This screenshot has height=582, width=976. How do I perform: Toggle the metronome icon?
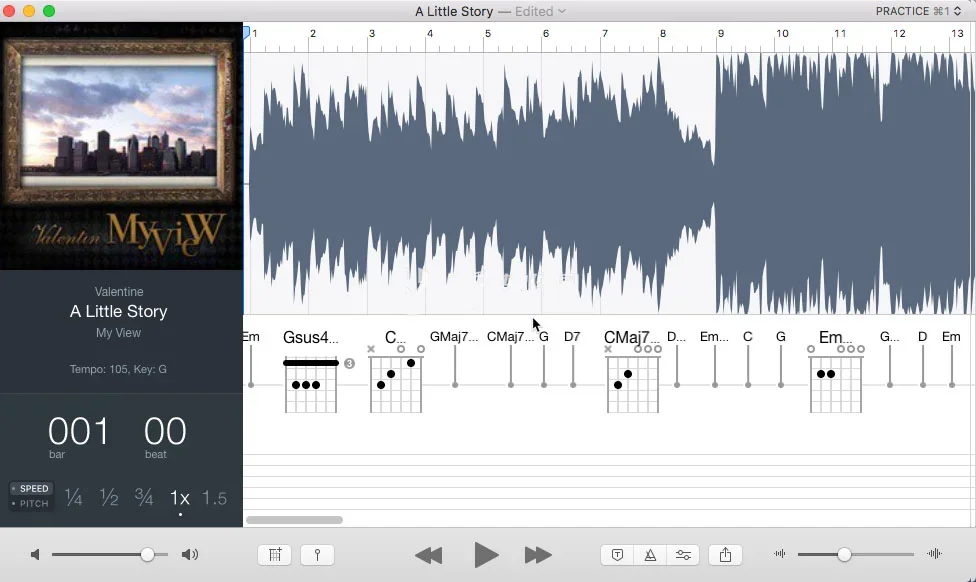point(650,555)
